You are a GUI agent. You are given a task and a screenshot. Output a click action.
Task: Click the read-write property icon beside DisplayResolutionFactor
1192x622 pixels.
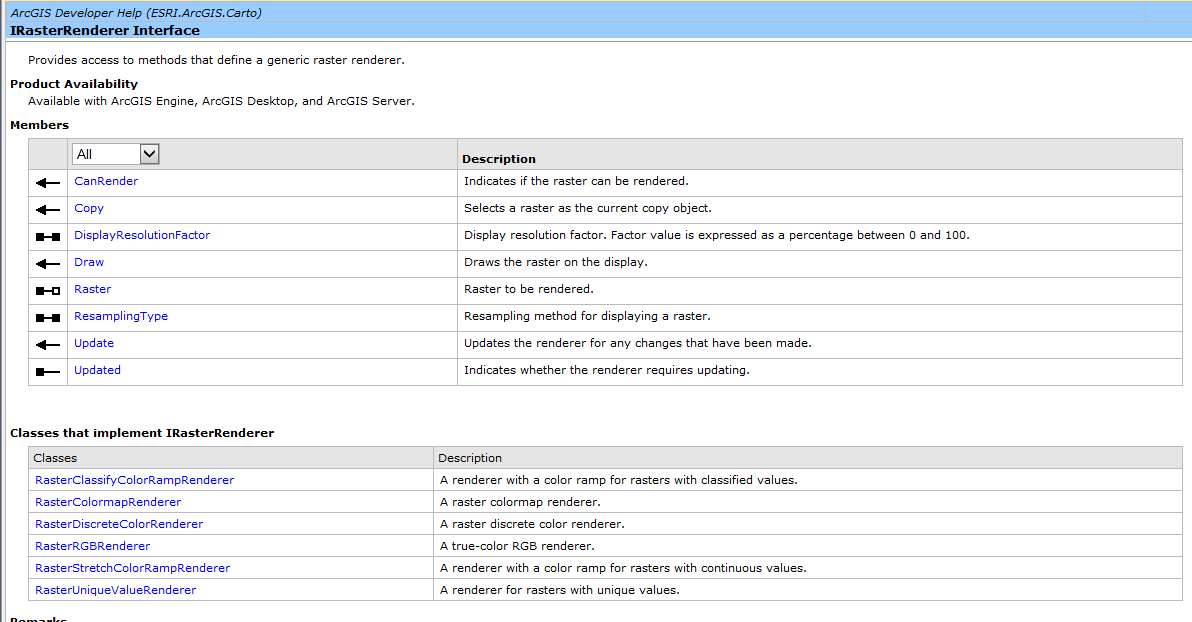pos(48,237)
